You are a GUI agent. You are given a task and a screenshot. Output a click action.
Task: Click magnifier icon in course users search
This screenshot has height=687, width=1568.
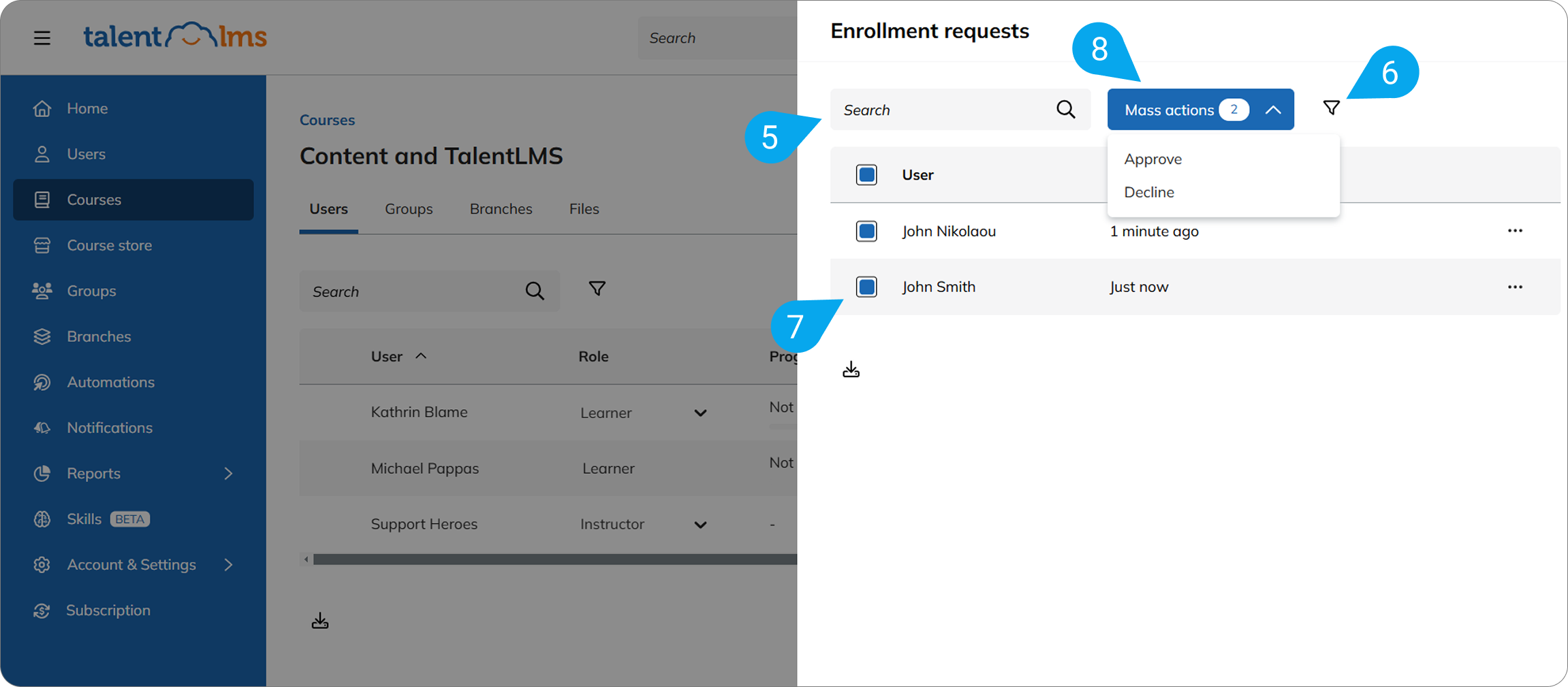[x=535, y=291]
